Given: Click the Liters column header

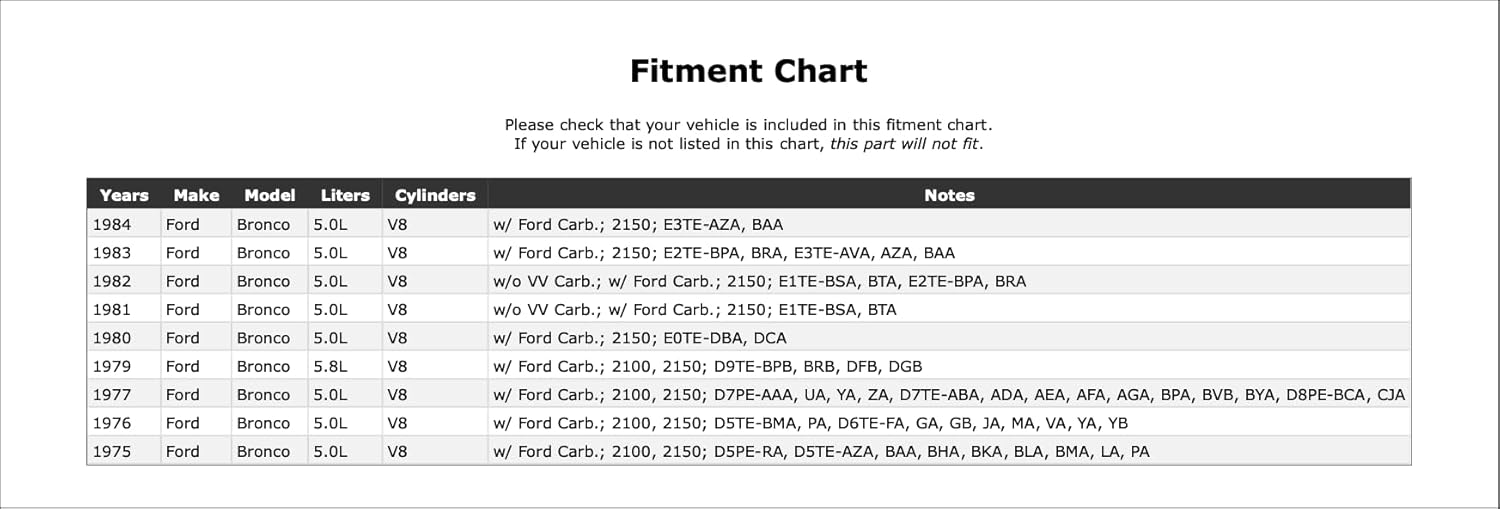Looking at the screenshot, I should [345, 195].
